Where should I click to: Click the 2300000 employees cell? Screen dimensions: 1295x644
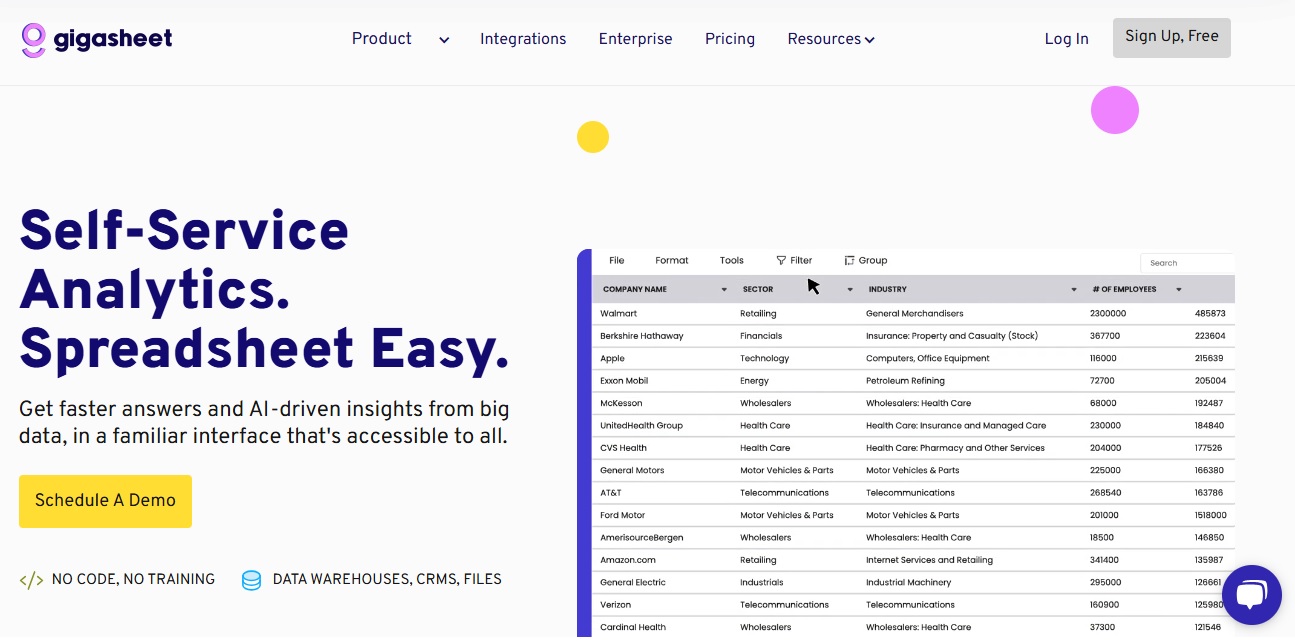pyautogui.click(x=1108, y=314)
